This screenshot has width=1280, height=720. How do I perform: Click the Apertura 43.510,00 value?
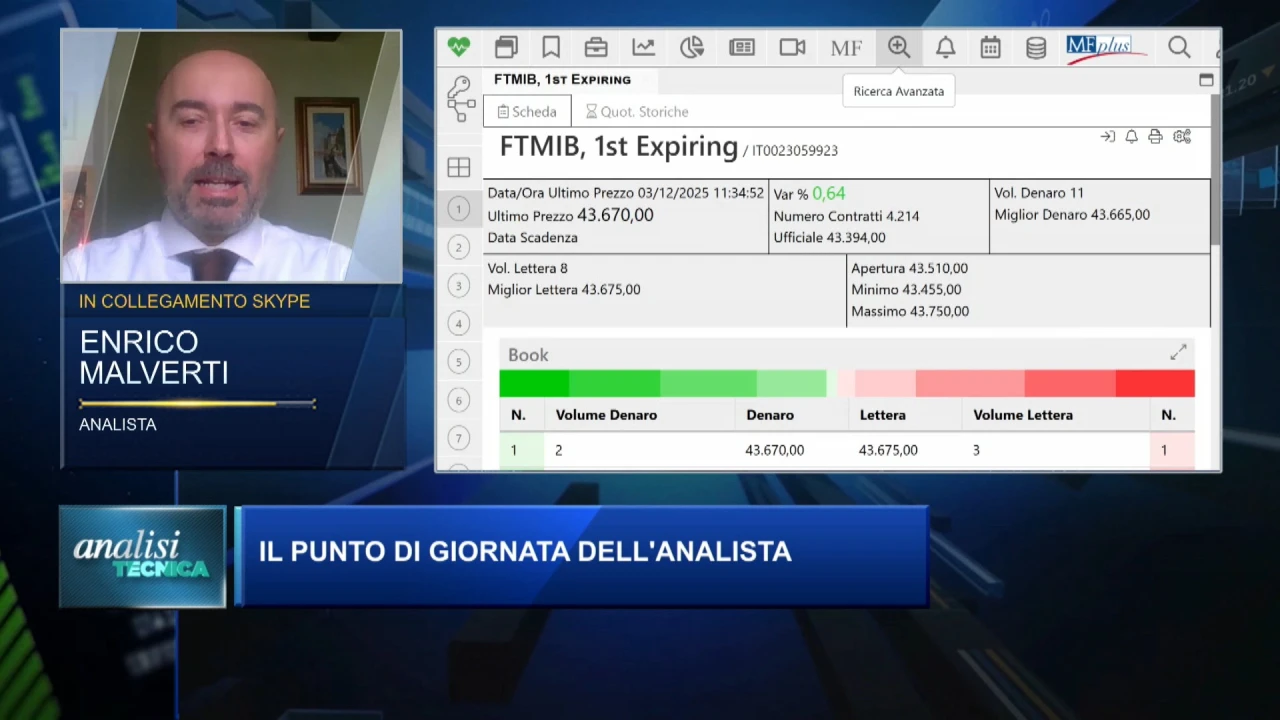point(938,268)
